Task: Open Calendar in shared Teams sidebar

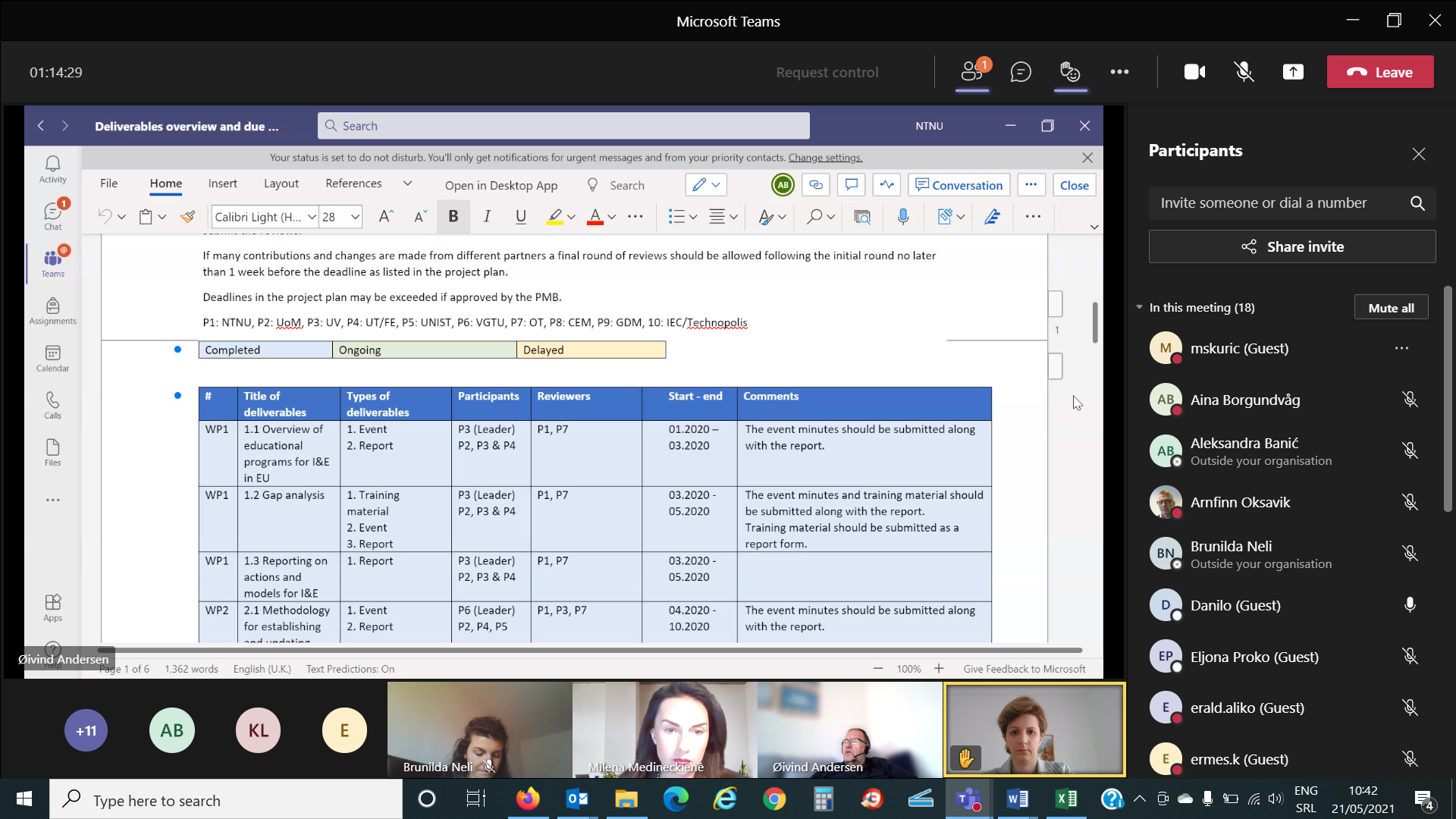Action: tap(52, 359)
